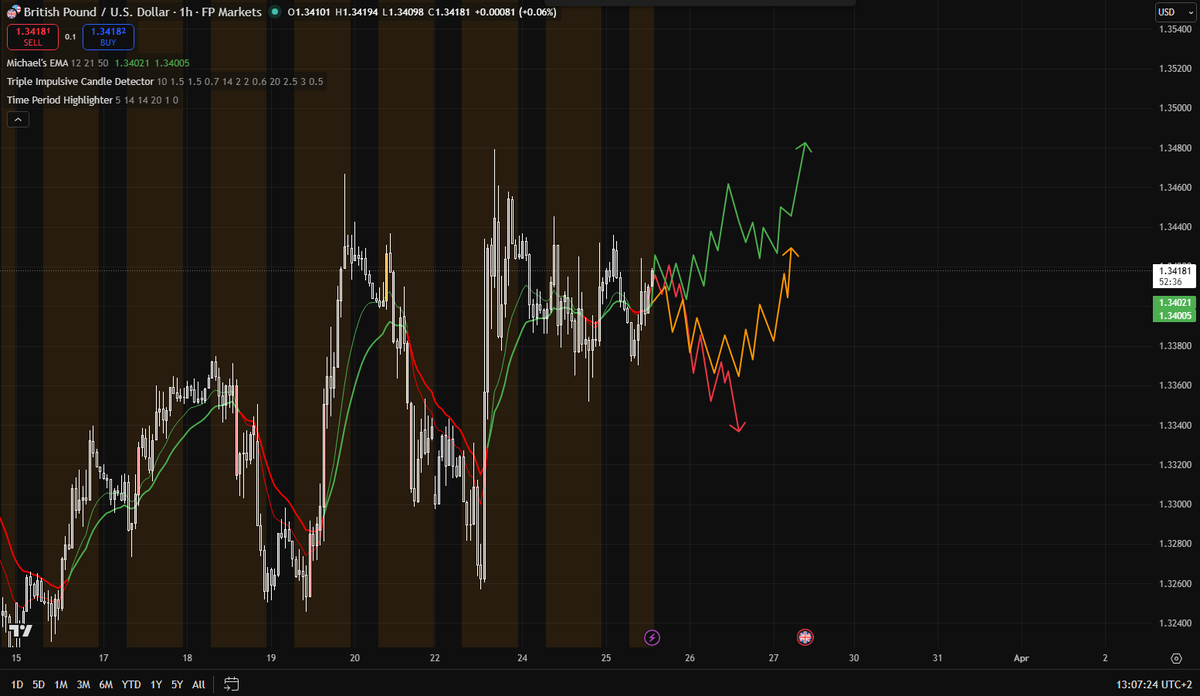The image size is (1200, 696).
Task: Click the green 1.34005 EMA price label
Action: pyautogui.click(x=1175, y=315)
